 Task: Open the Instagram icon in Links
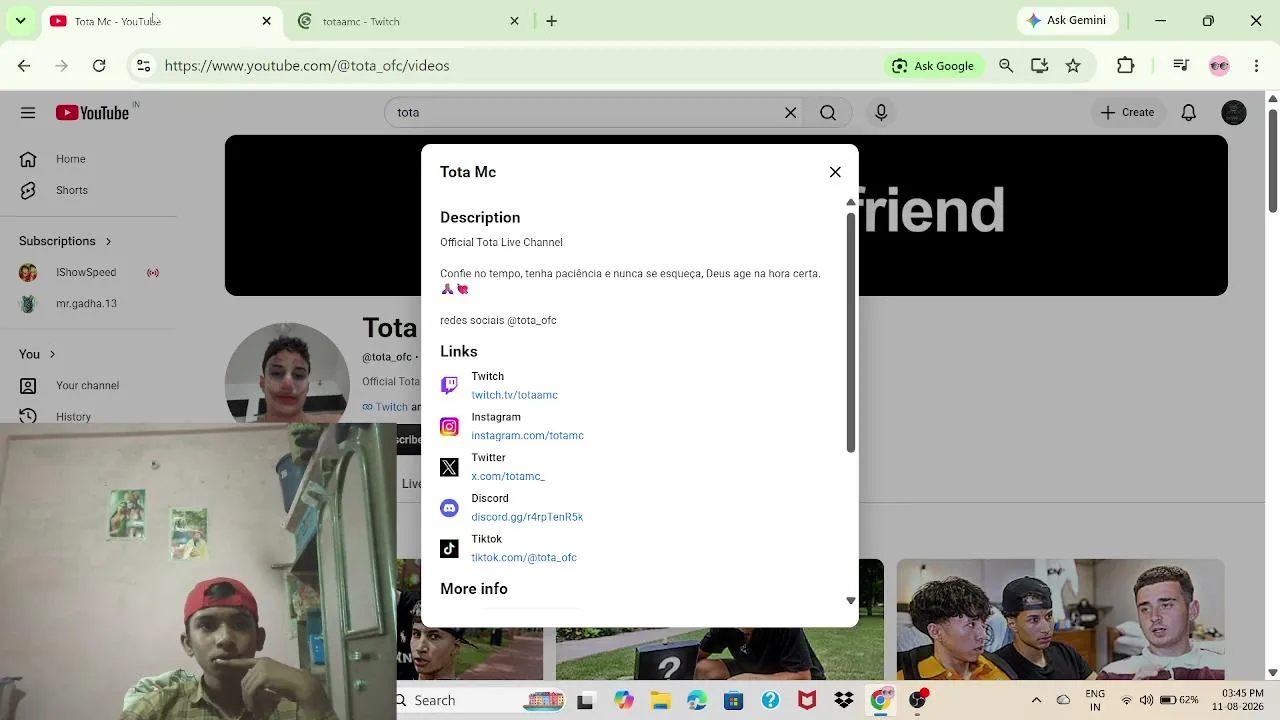pyautogui.click(x=449, y=426)
